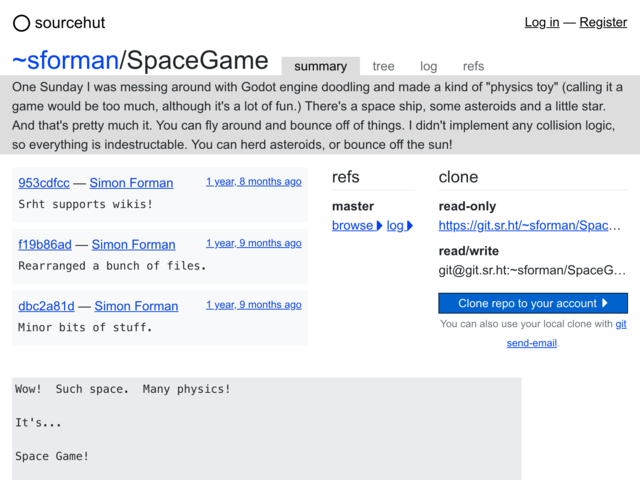
Task: Open commit 953cdfcc
Action: pos(44,183)
